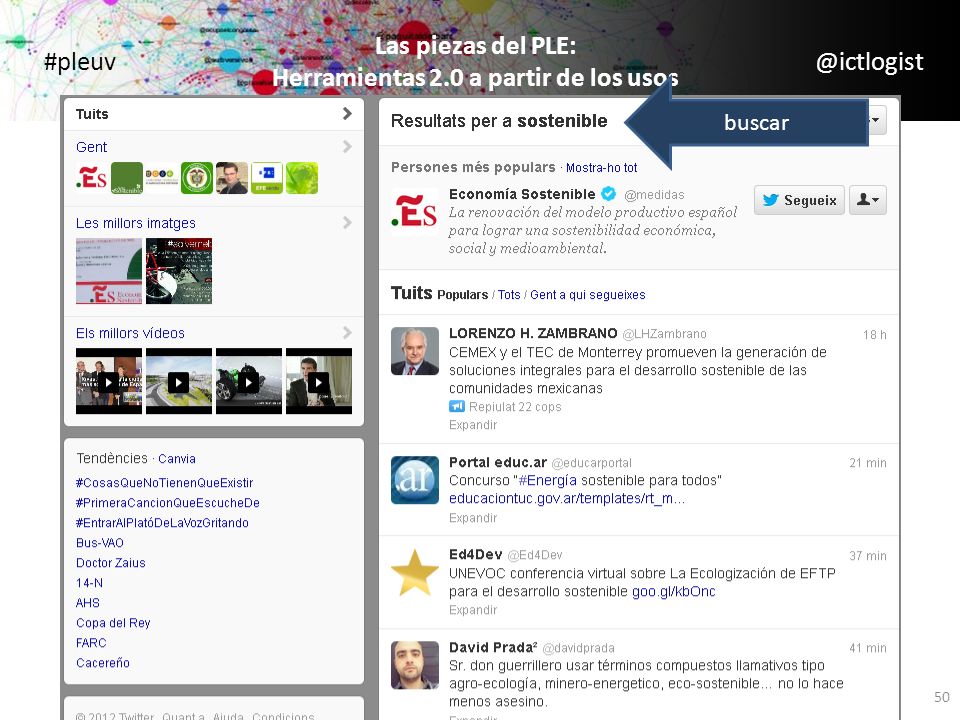Expand Els millors vídeos chevron

click(347, 332)
